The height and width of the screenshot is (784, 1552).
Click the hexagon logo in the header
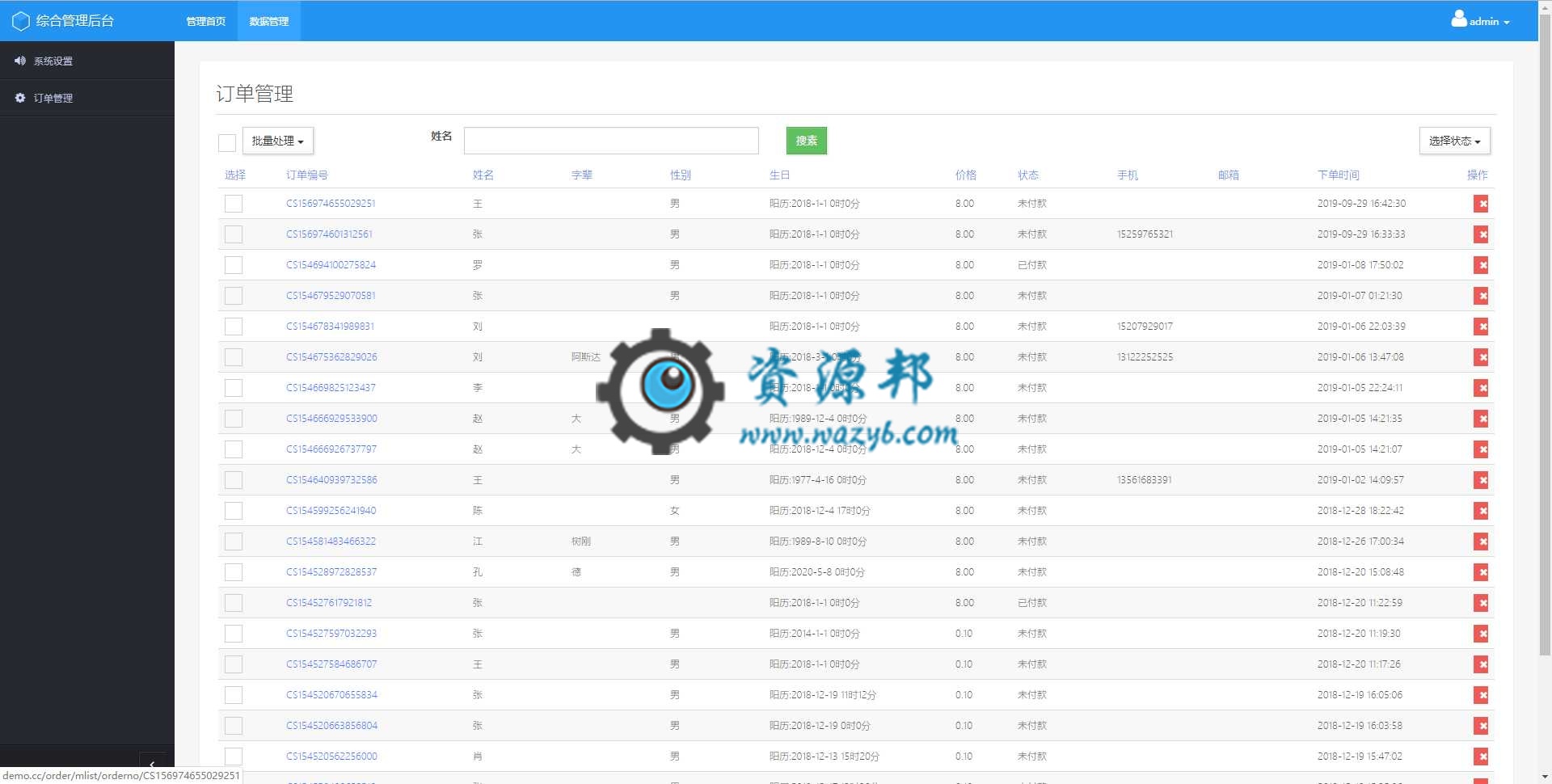coord(21,21)
